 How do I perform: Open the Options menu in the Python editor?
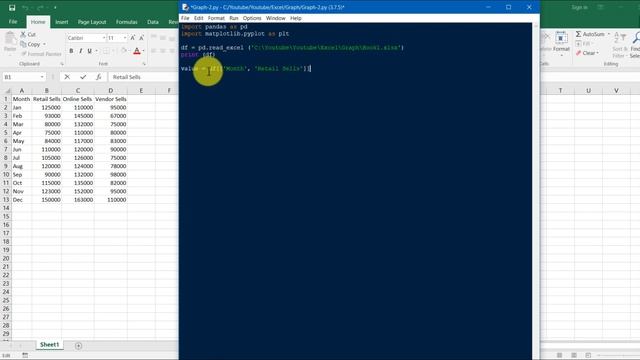point(252,18)
